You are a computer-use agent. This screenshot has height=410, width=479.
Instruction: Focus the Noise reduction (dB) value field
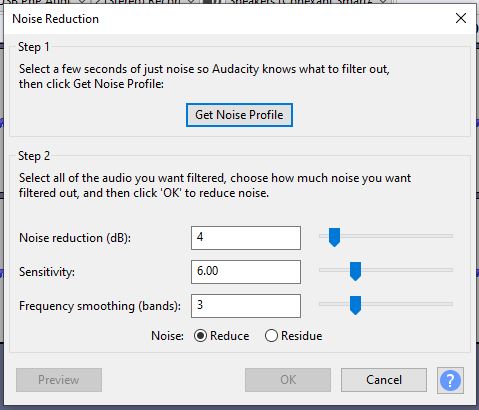click(x=246, y=238)
